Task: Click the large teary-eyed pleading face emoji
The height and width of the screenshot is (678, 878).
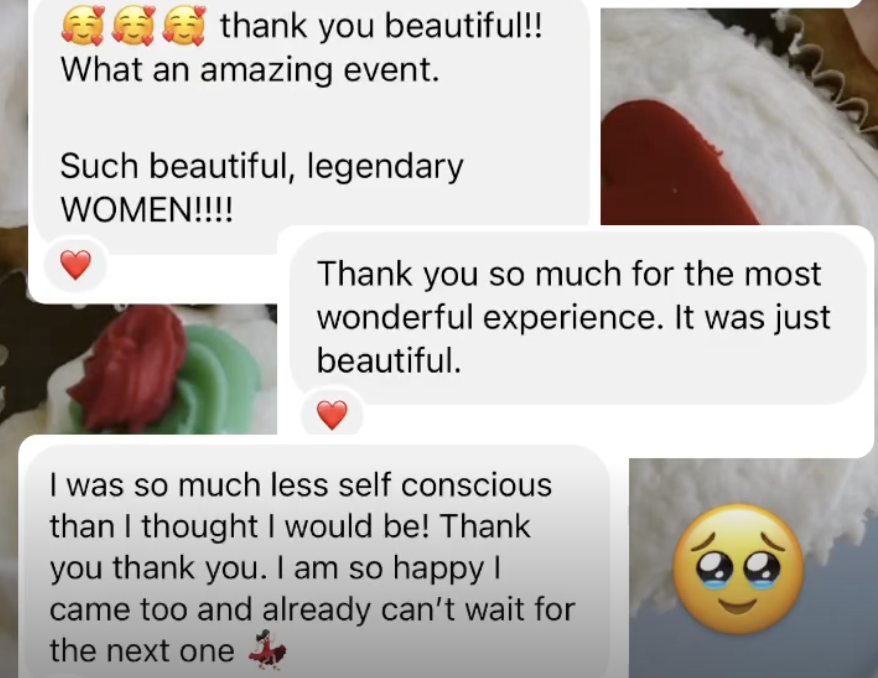Action: tap(738, 569)
